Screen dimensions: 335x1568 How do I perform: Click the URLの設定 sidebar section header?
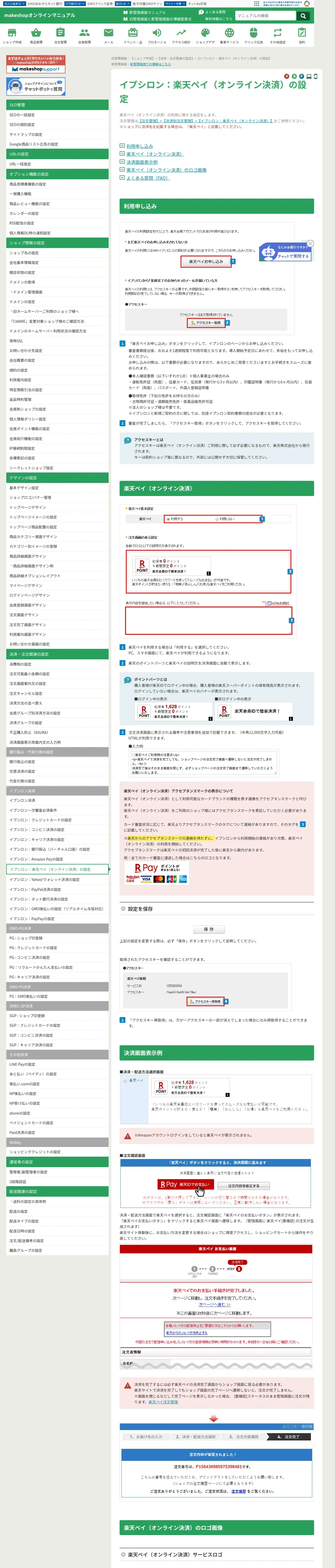tap(57, 154)
